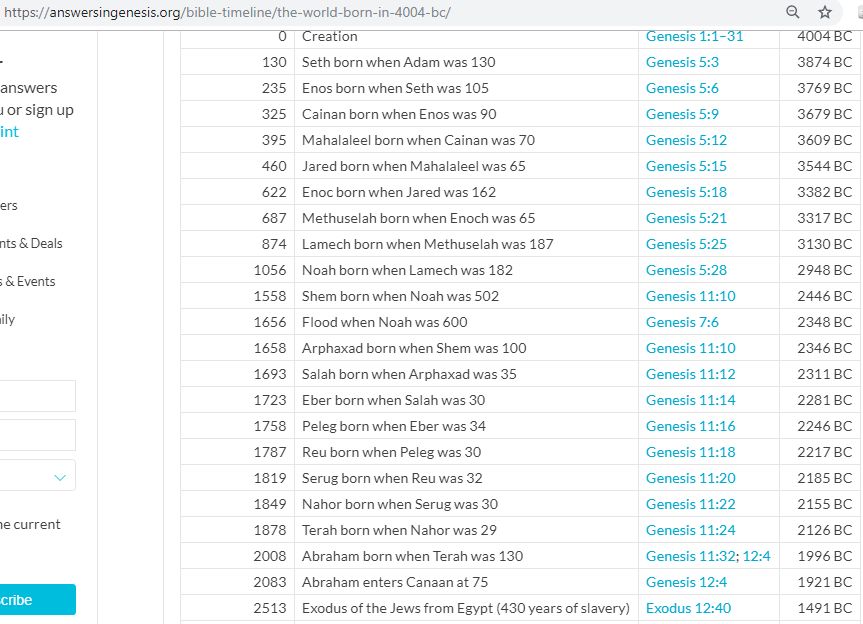Click the first empty sidebar text field
This screenshot has height=624, width=863.
tap(36, 396)
